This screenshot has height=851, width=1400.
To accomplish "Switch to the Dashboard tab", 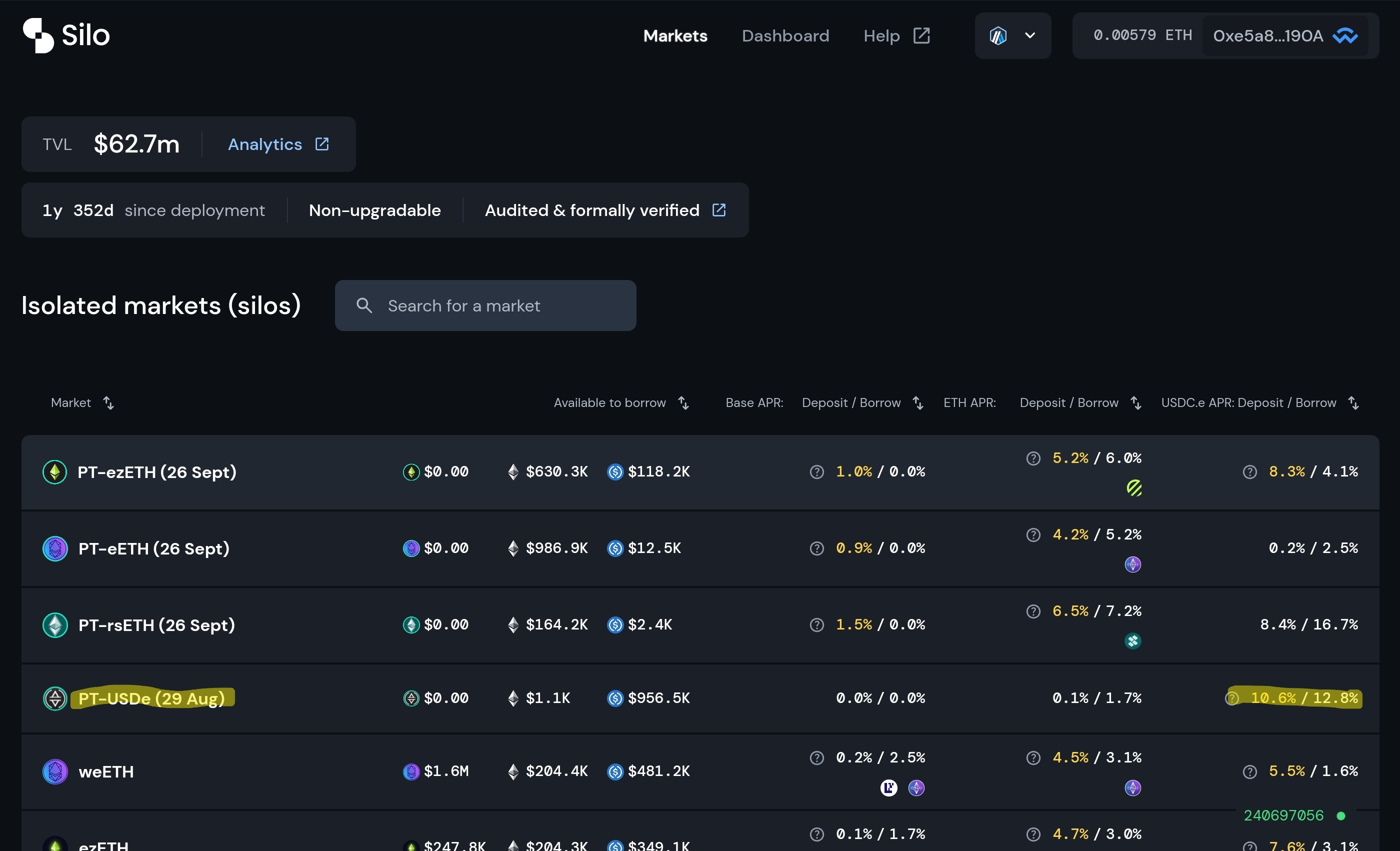I will point(785,36).
